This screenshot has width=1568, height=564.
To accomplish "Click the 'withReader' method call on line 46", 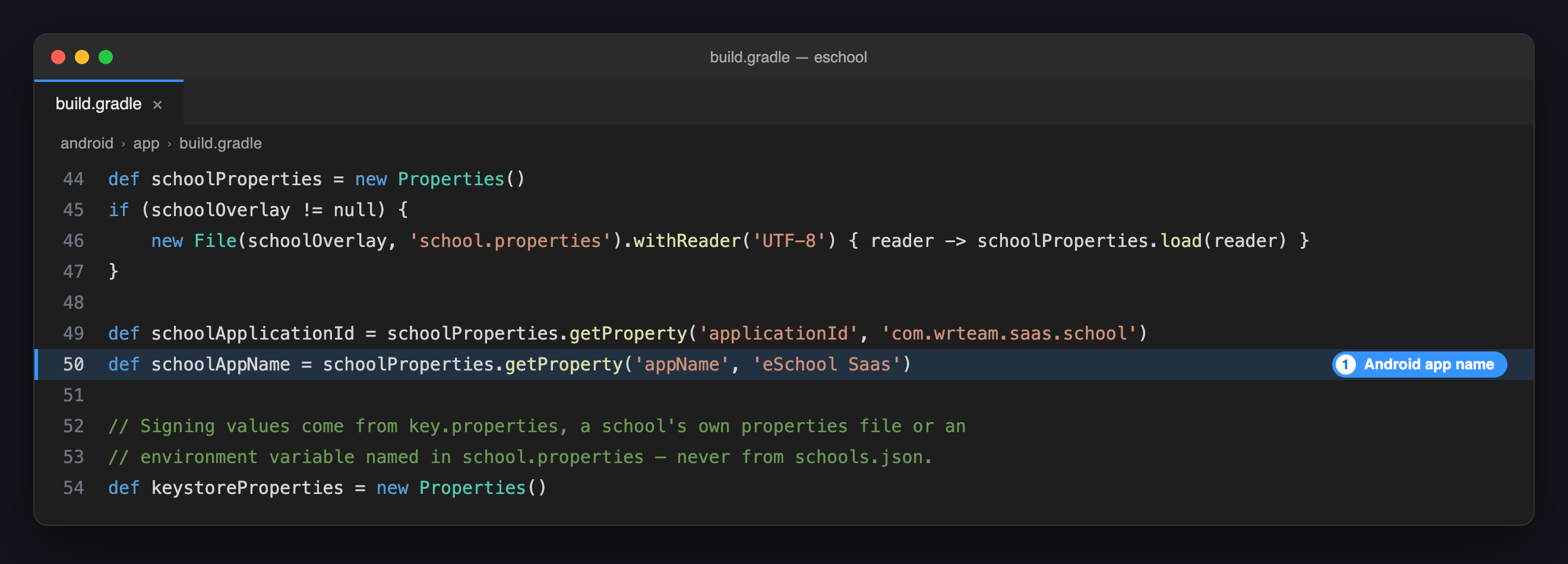I will click(x=687, y=241).
